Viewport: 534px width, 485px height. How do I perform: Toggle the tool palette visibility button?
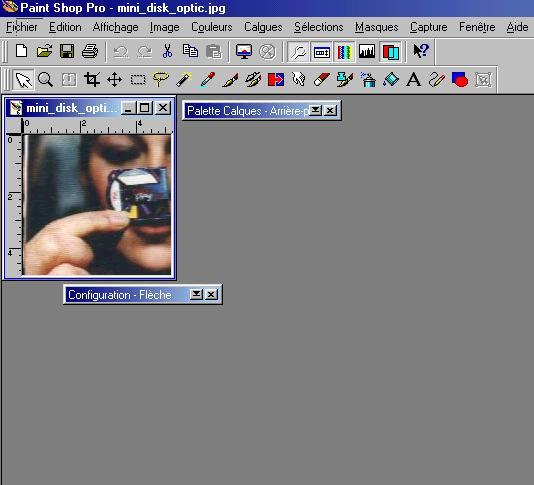pos(298,52)
